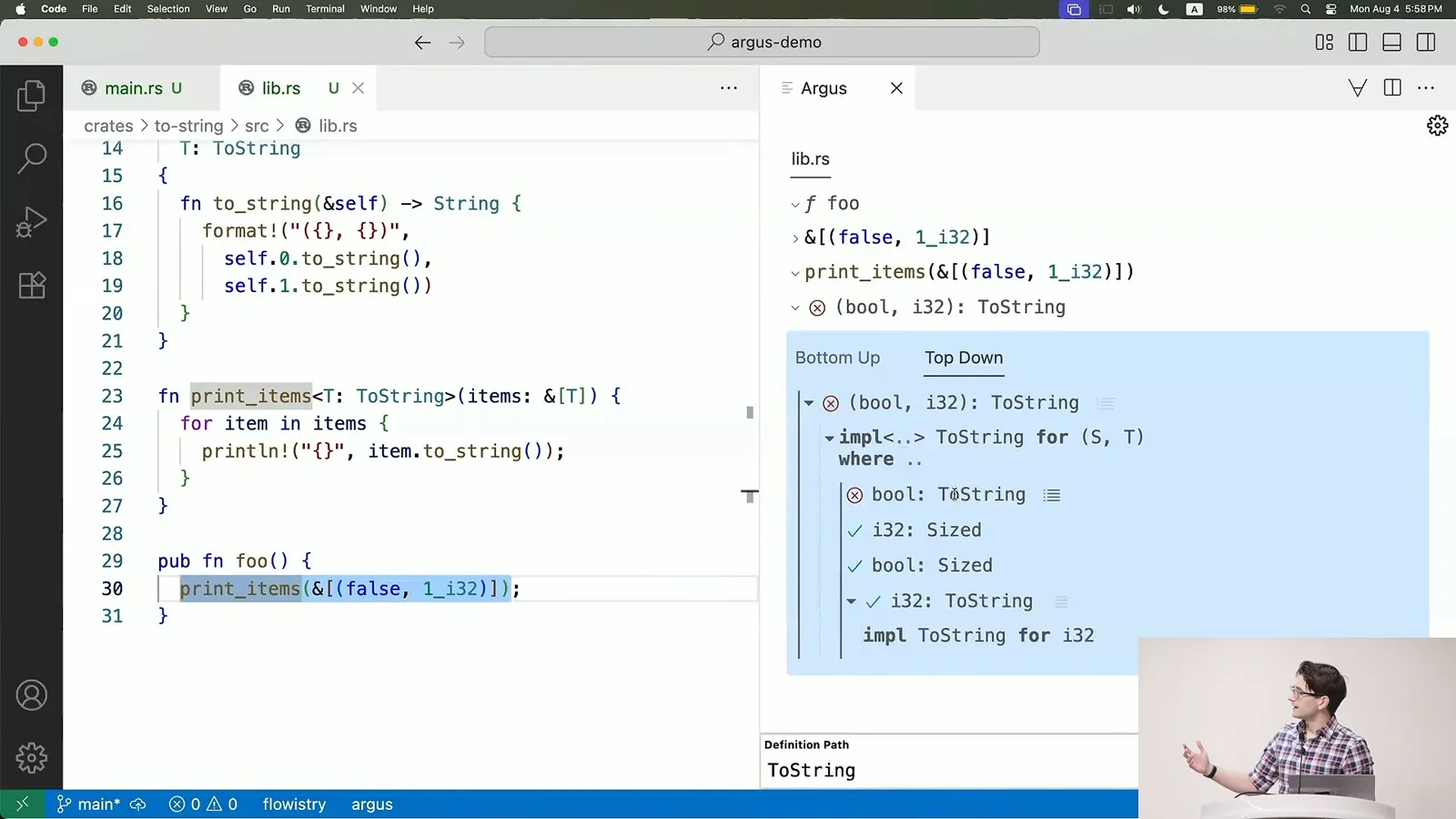Expand the &[(false, 1_i32)] row
The width and height of the screenshot is (1456, 819).
click(795, 238)
